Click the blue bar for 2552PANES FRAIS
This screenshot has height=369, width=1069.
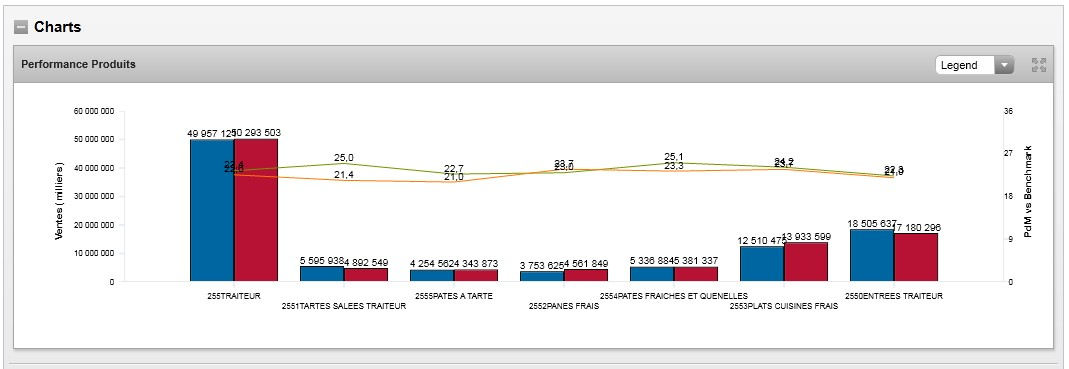pos(542,276)
